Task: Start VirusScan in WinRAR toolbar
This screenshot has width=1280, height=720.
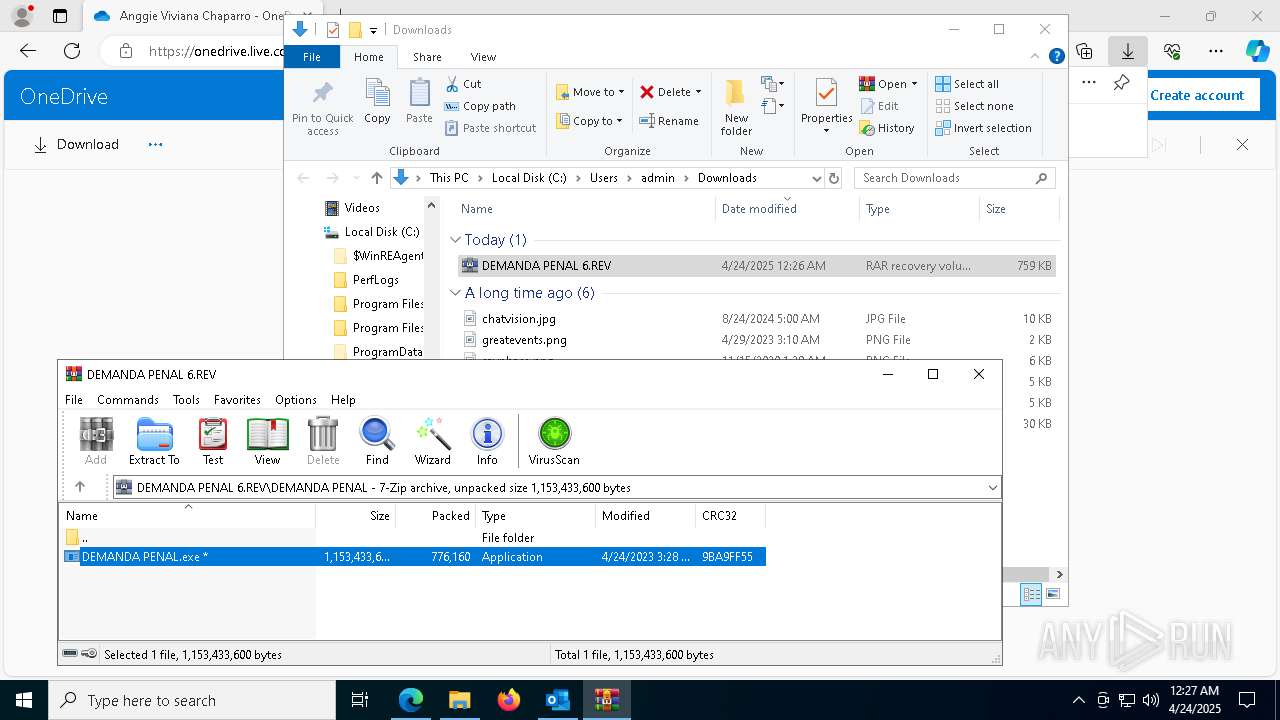Action: click(554, 441)
